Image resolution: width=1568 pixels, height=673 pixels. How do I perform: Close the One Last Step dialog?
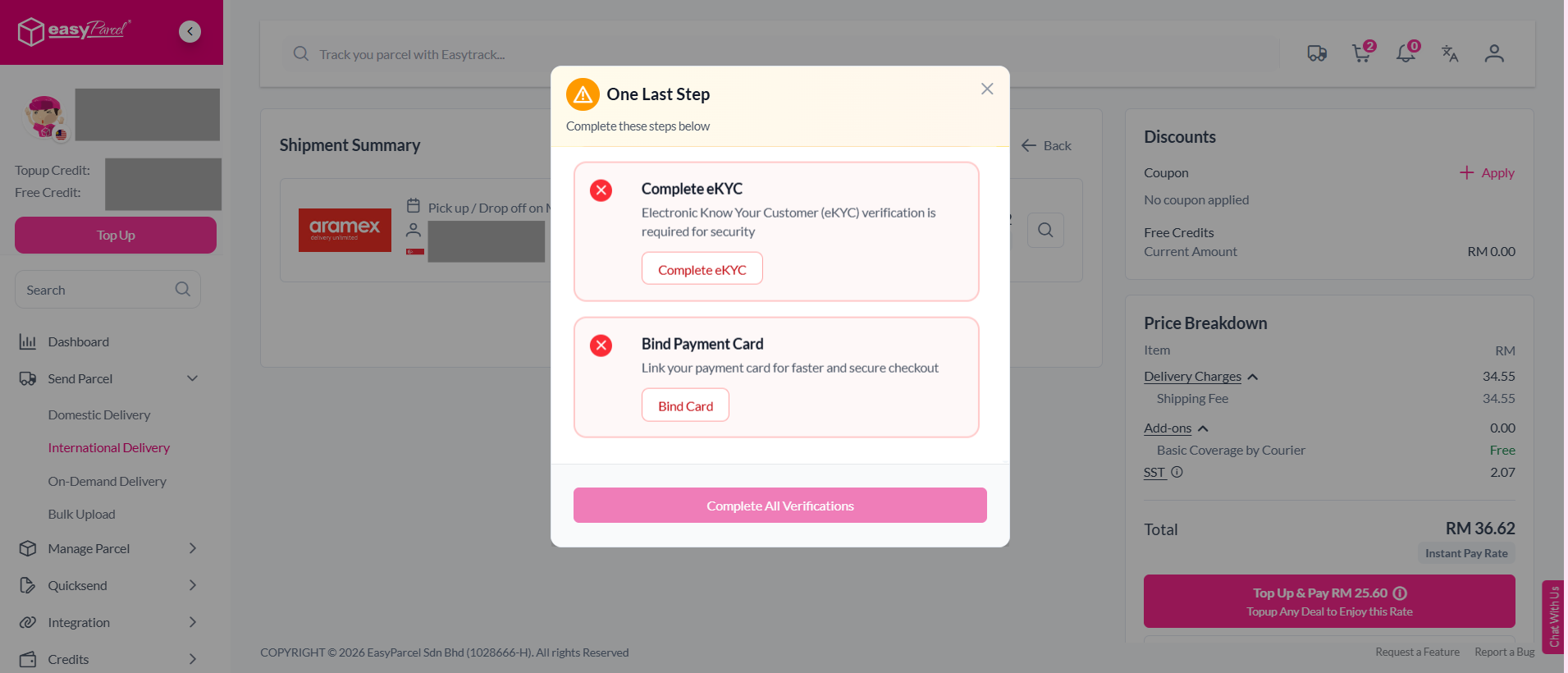pyautogui.click(x=987, y=89)
